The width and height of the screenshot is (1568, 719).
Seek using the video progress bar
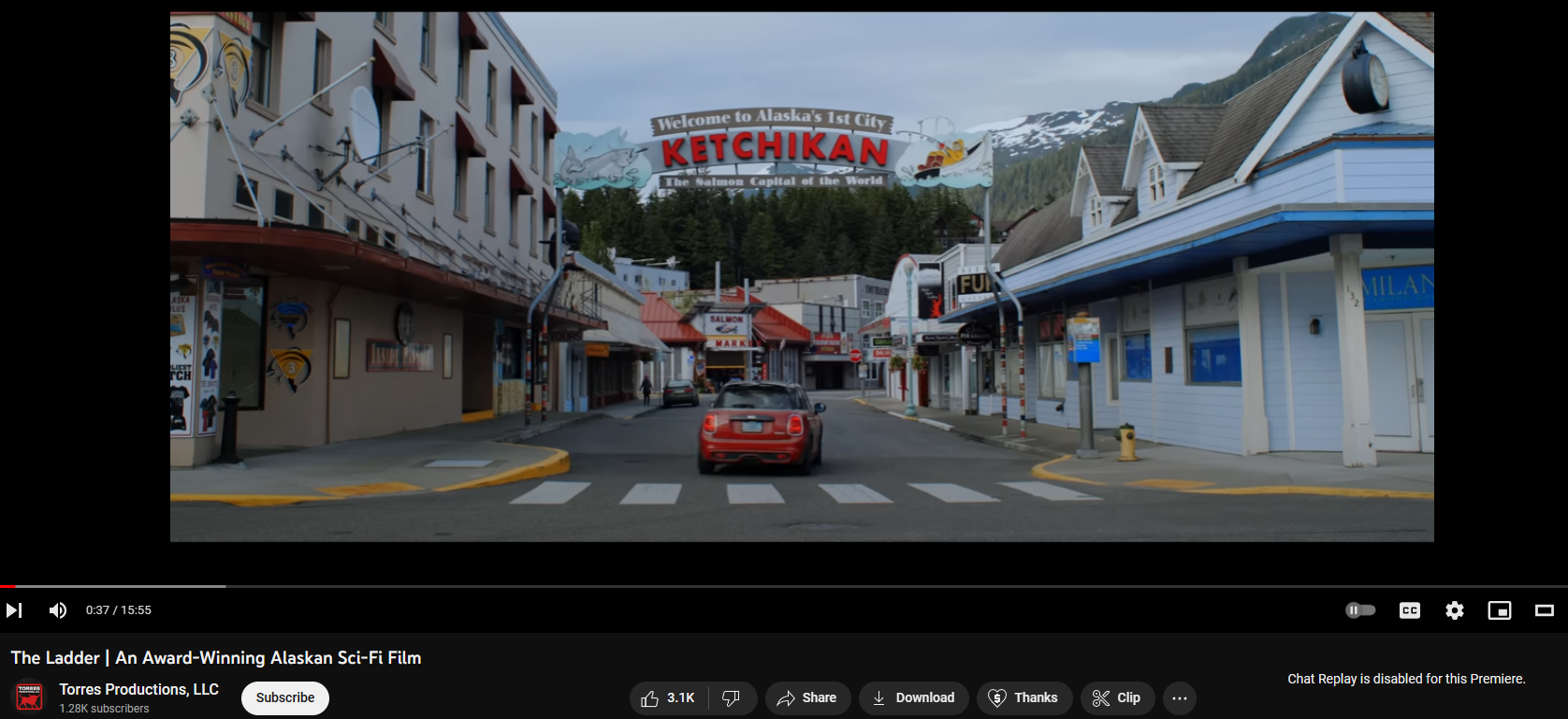(784, 586)
